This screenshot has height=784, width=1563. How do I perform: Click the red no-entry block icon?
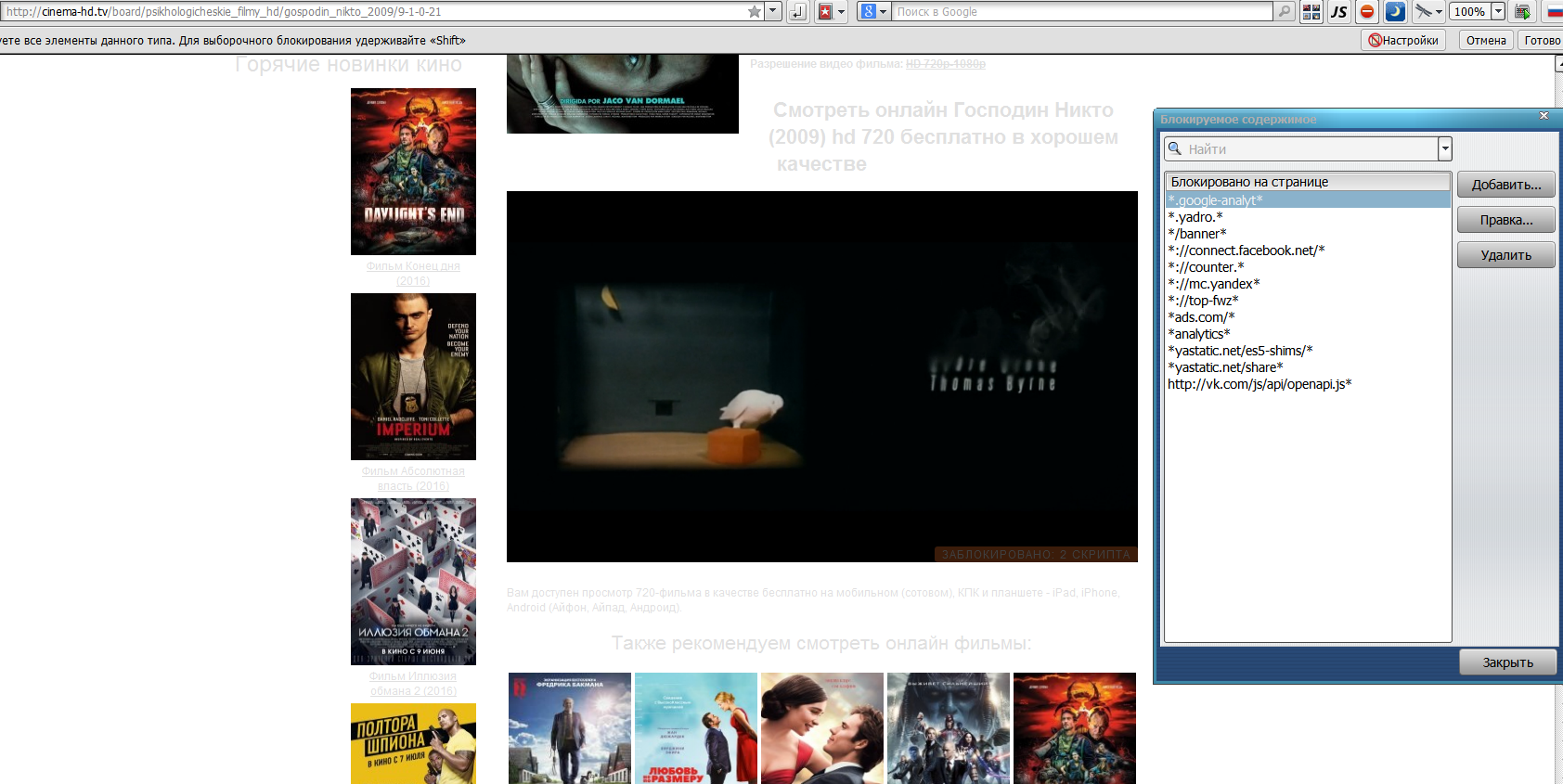[x=1366, y=12]
